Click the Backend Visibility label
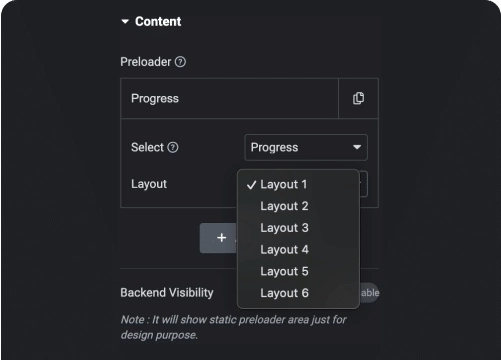Screen dimensions: 501x360 click(x=167, y=293)
